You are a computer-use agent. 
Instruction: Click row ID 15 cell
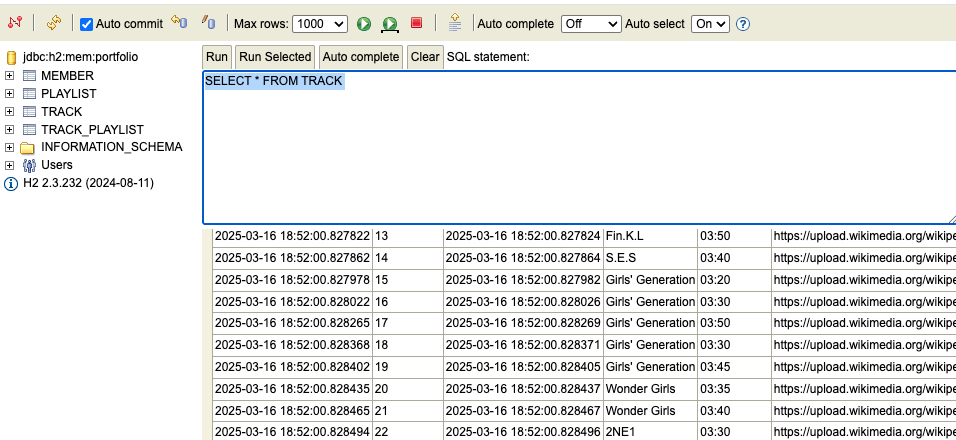[407, 280]
